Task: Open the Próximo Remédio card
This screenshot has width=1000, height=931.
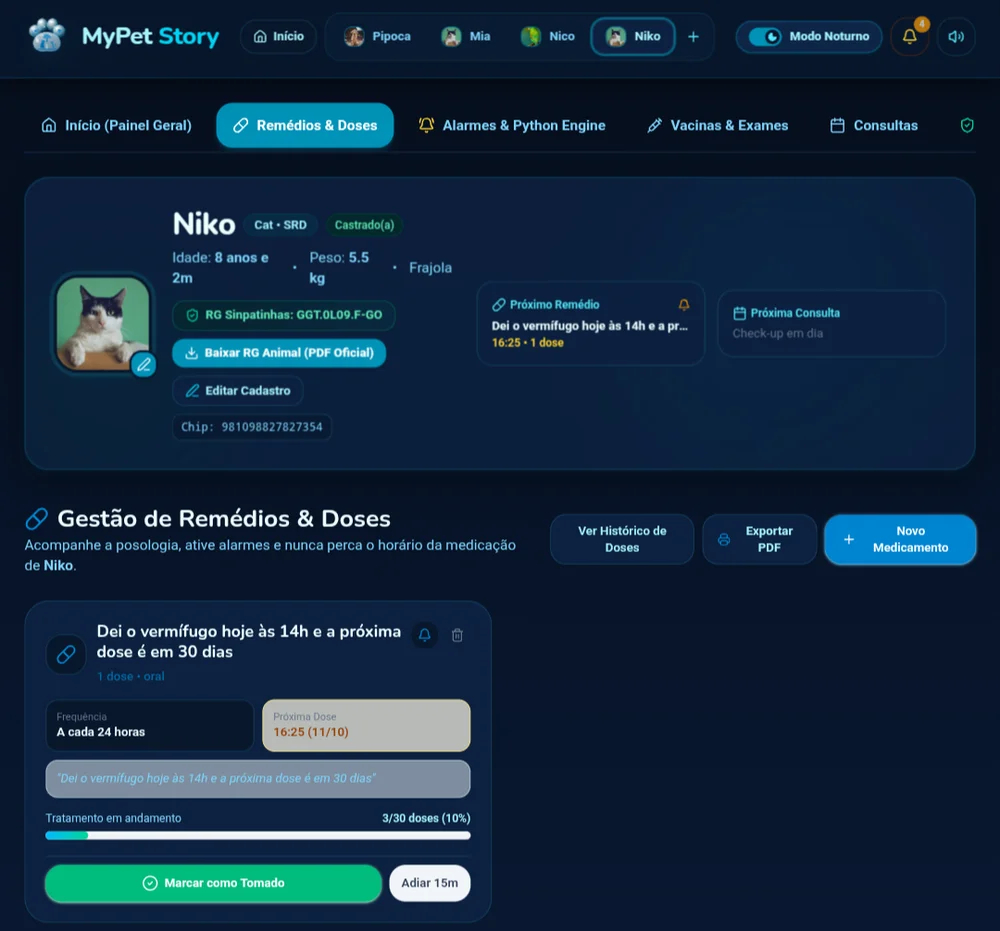Action: pyautogui.click(x=591, y=323)
